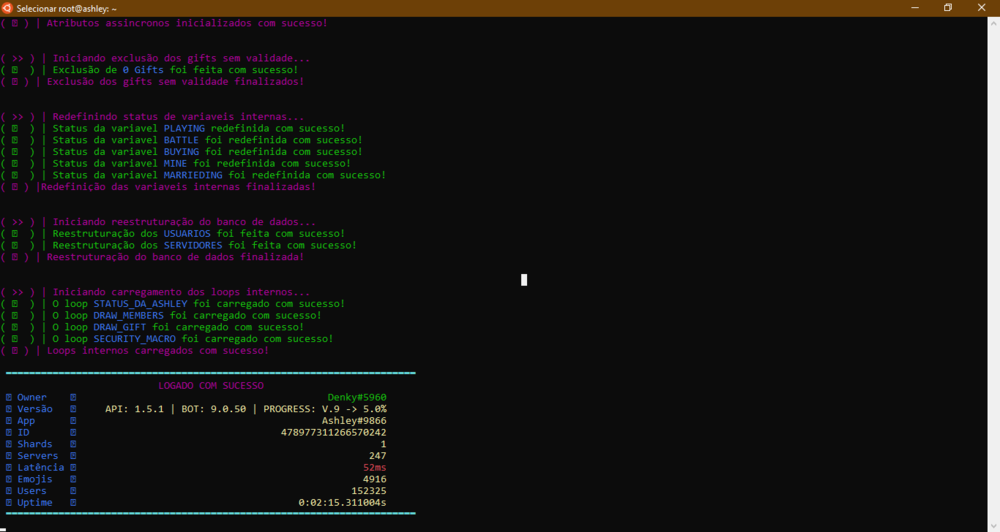Click the LOGADO COM SUCESSO heading
The image size is (1000, 532).
211,386
